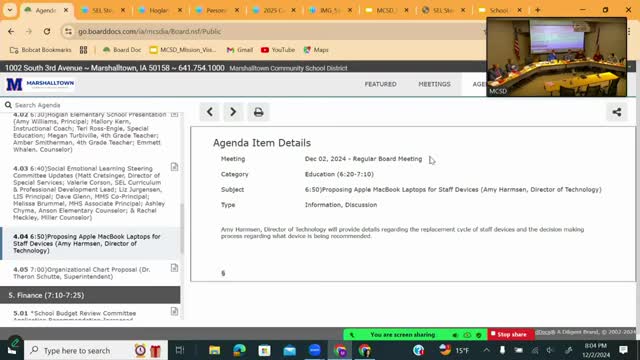Reload the browser page
Viewport: 640px width, 360px height.
click(47, 31)
